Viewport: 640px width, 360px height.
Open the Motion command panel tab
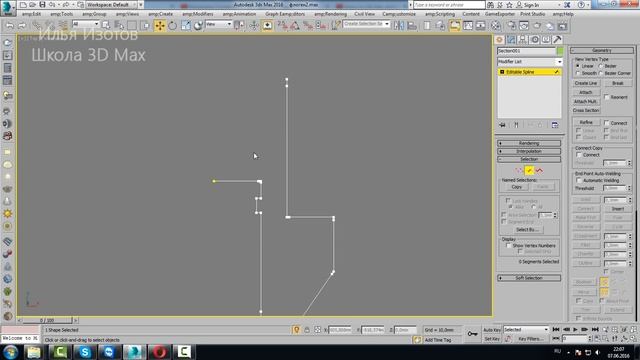tap(534, 40)
